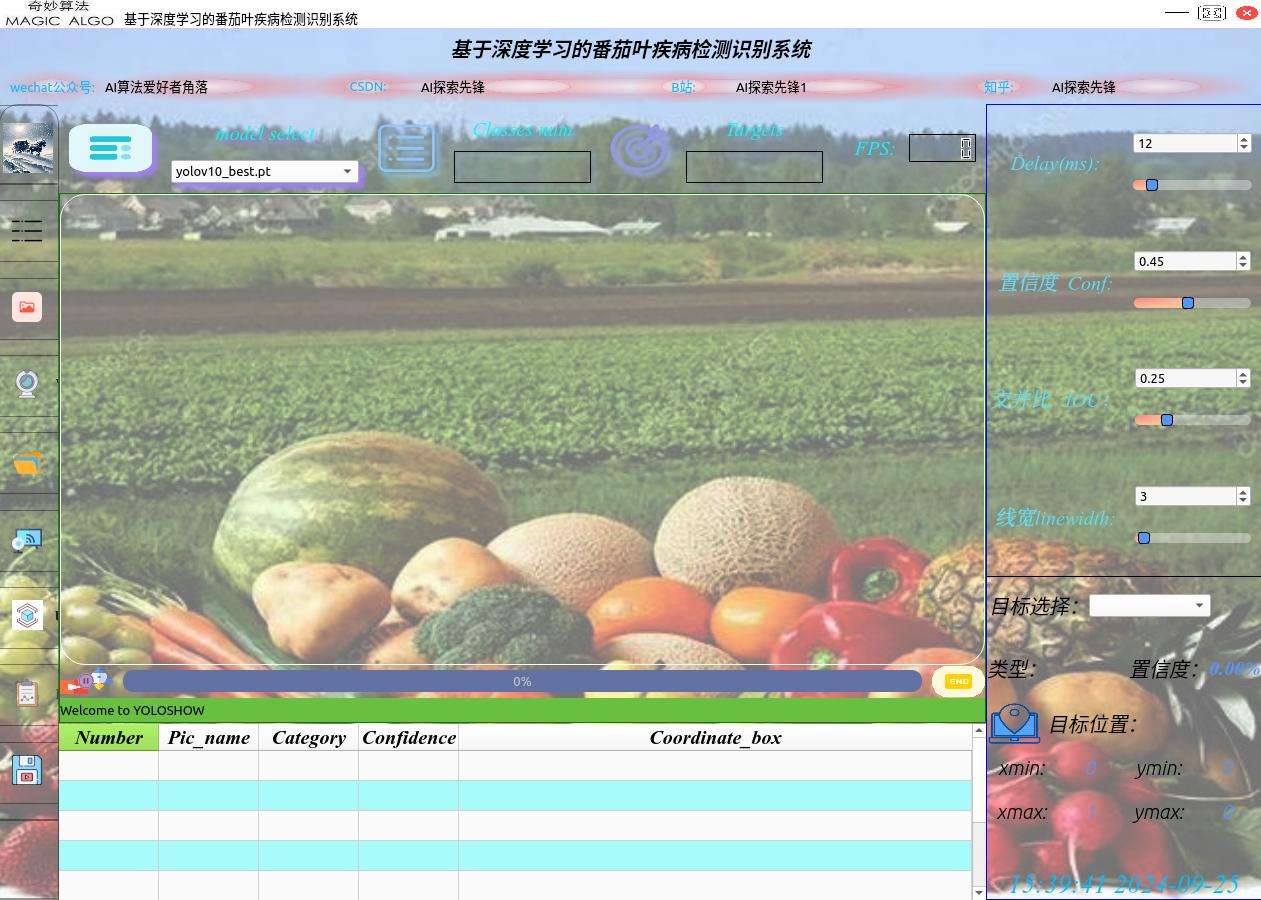Select the RTSP stream monitor icon

point(27,540)
